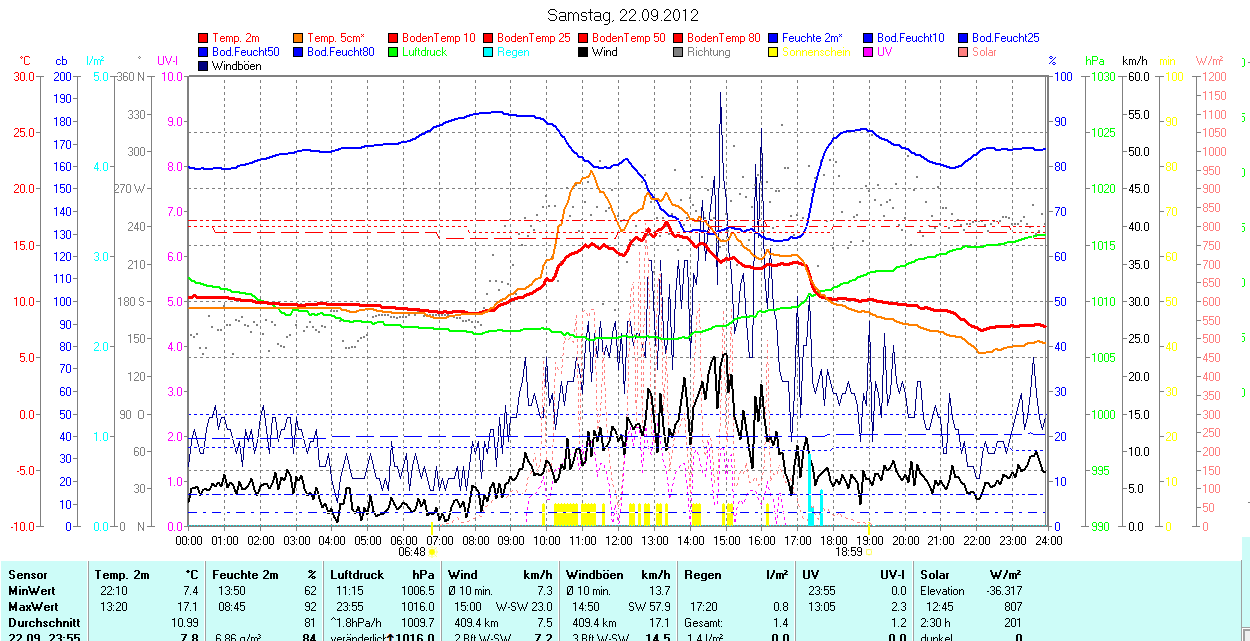Click the dark Windböen legend swatch
Screen dimensions: 1250x641
pyautogui.click(x=204, y=66)
